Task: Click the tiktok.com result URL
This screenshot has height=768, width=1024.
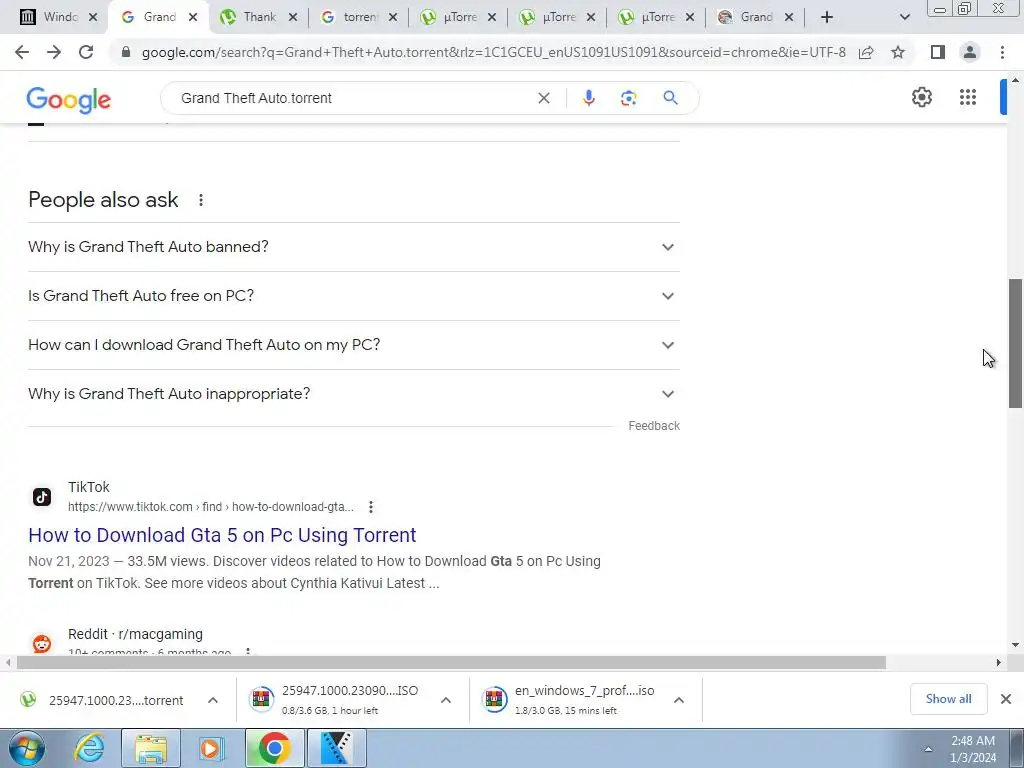Action: click(x=210, y=507)
